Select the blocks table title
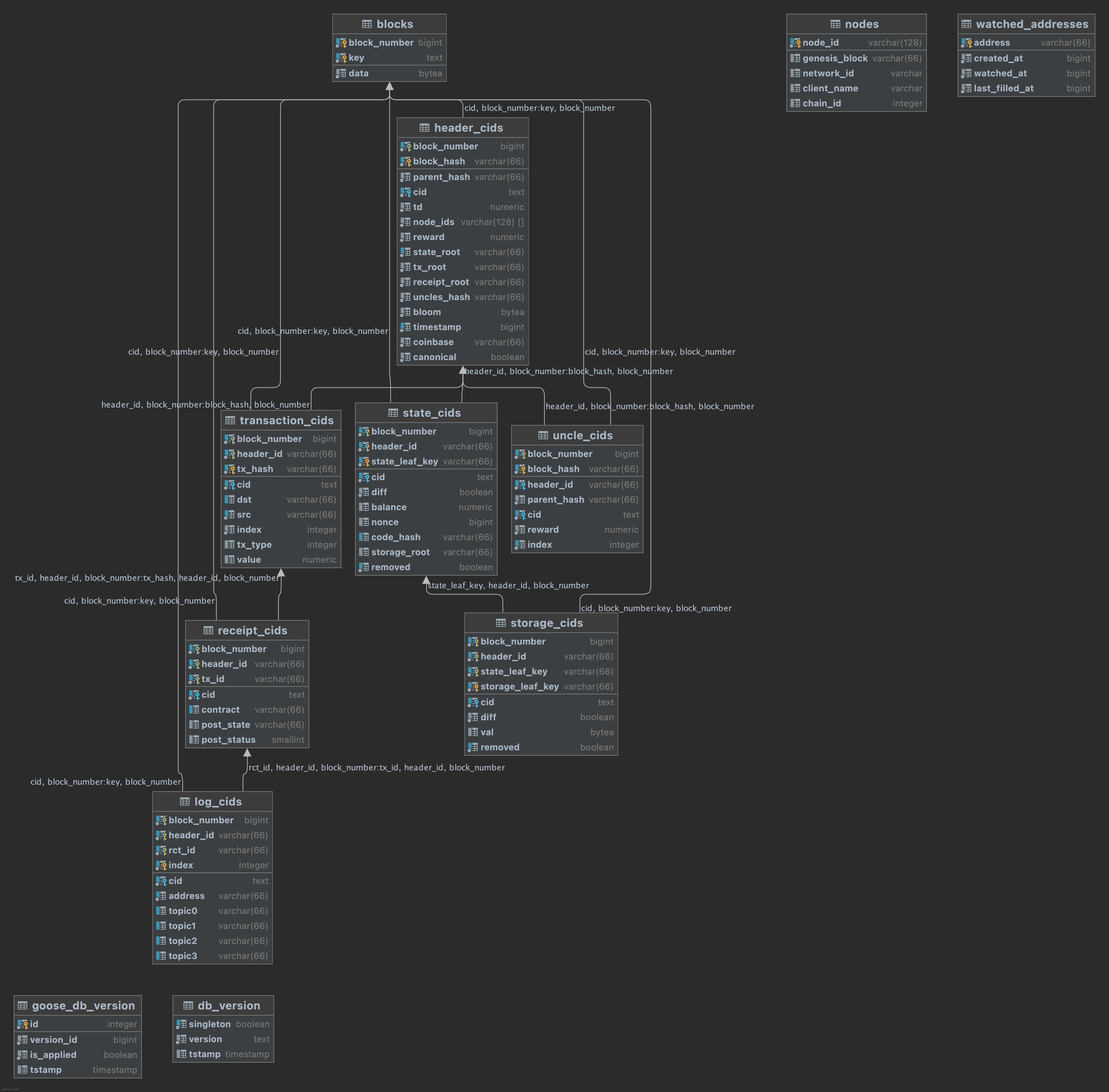Screen dimensions: 1109x1092 (x=395, y=24)
